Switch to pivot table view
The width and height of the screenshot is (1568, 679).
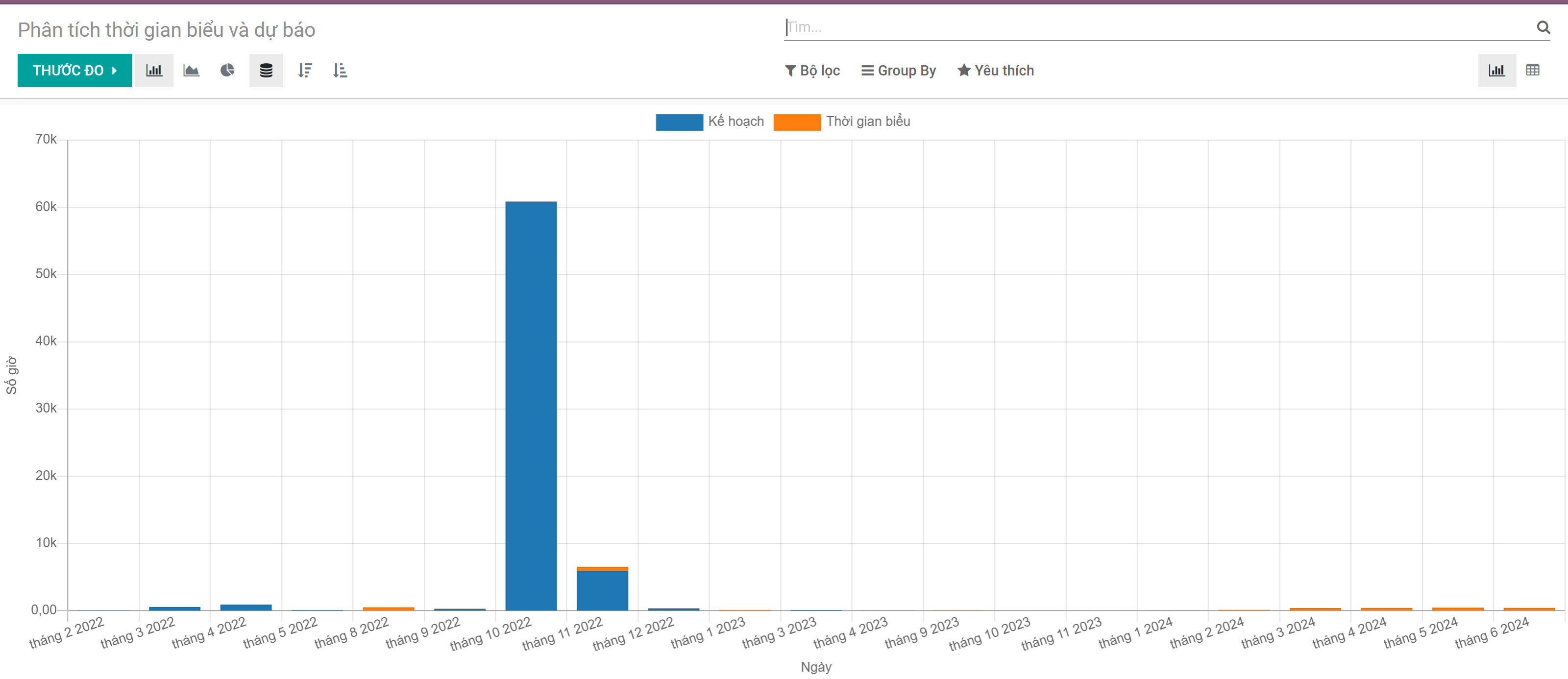pos(1532,71)
